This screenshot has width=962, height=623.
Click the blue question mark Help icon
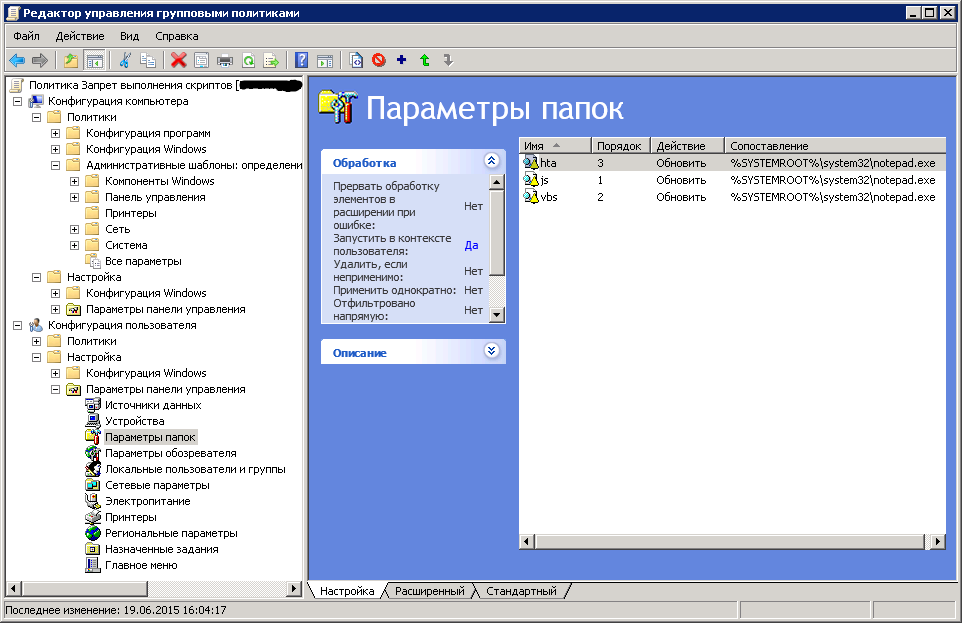(301, 60)
